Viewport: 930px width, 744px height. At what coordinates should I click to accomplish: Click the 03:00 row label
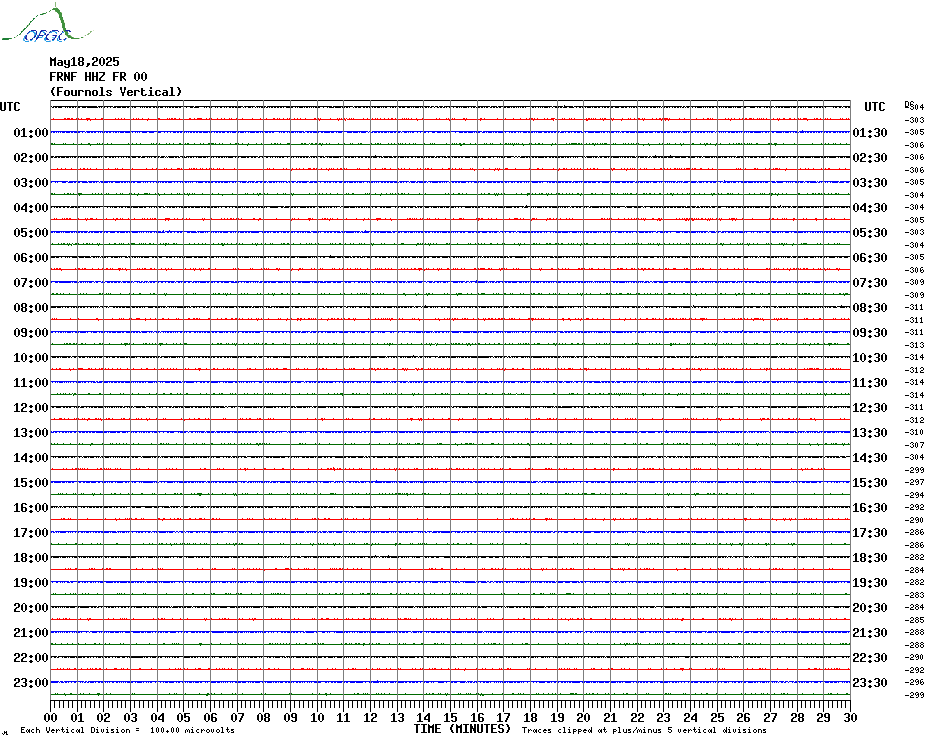[x=31, y=183]
